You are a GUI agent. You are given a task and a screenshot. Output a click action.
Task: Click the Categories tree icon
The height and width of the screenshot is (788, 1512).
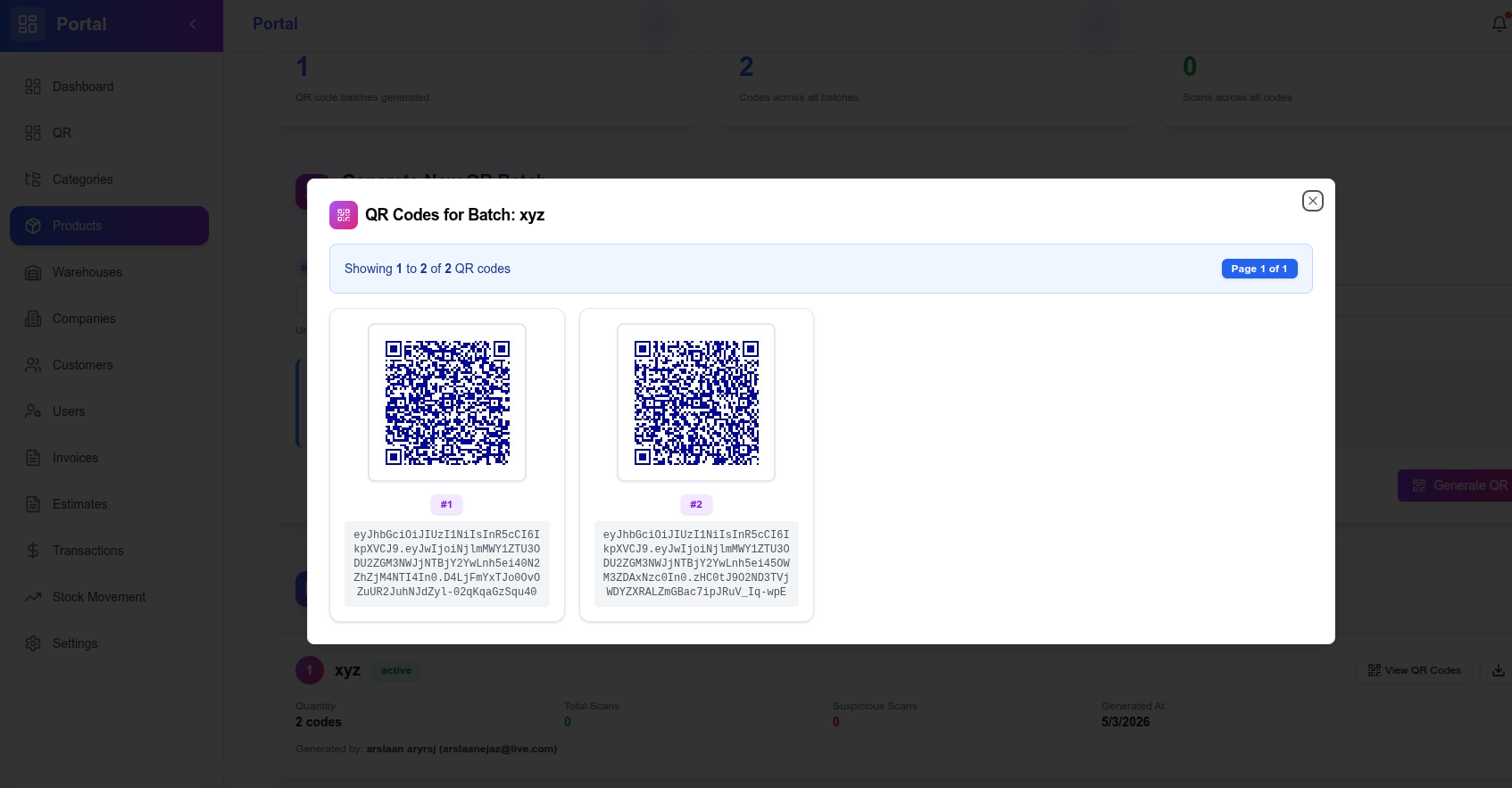pyautogui.click(x=33, y=179)
